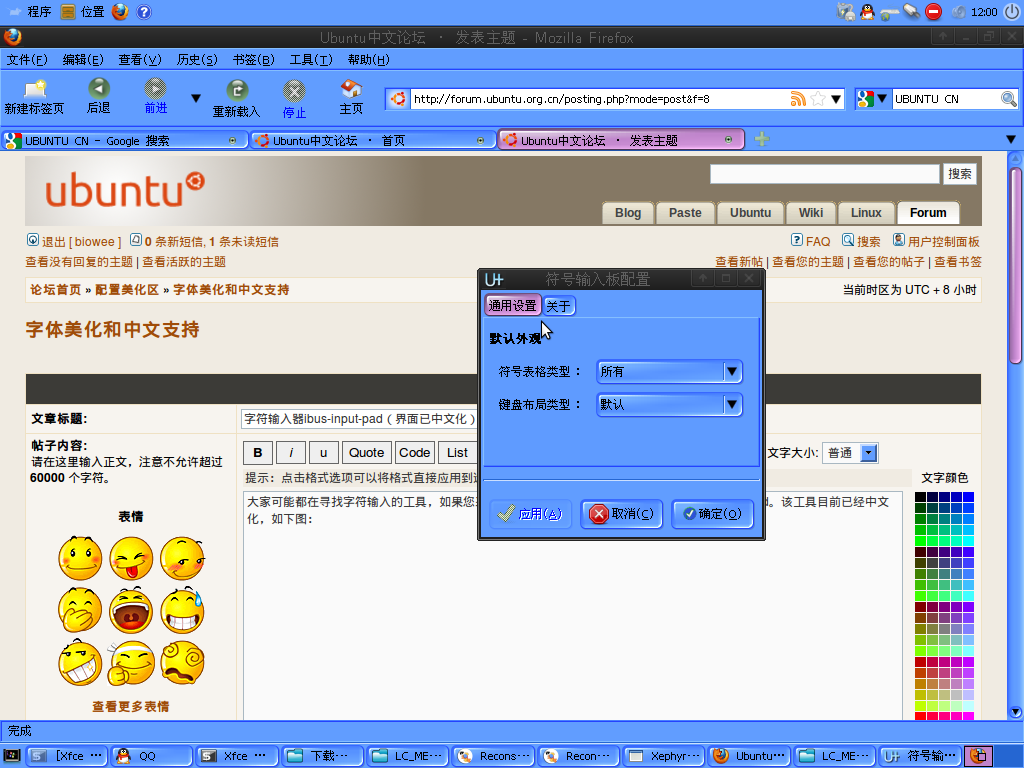Image resolution: width=1024 pixels, height=768 pixels.
Task: Click the 应用(A) apply button
Action: click(531, 514)
